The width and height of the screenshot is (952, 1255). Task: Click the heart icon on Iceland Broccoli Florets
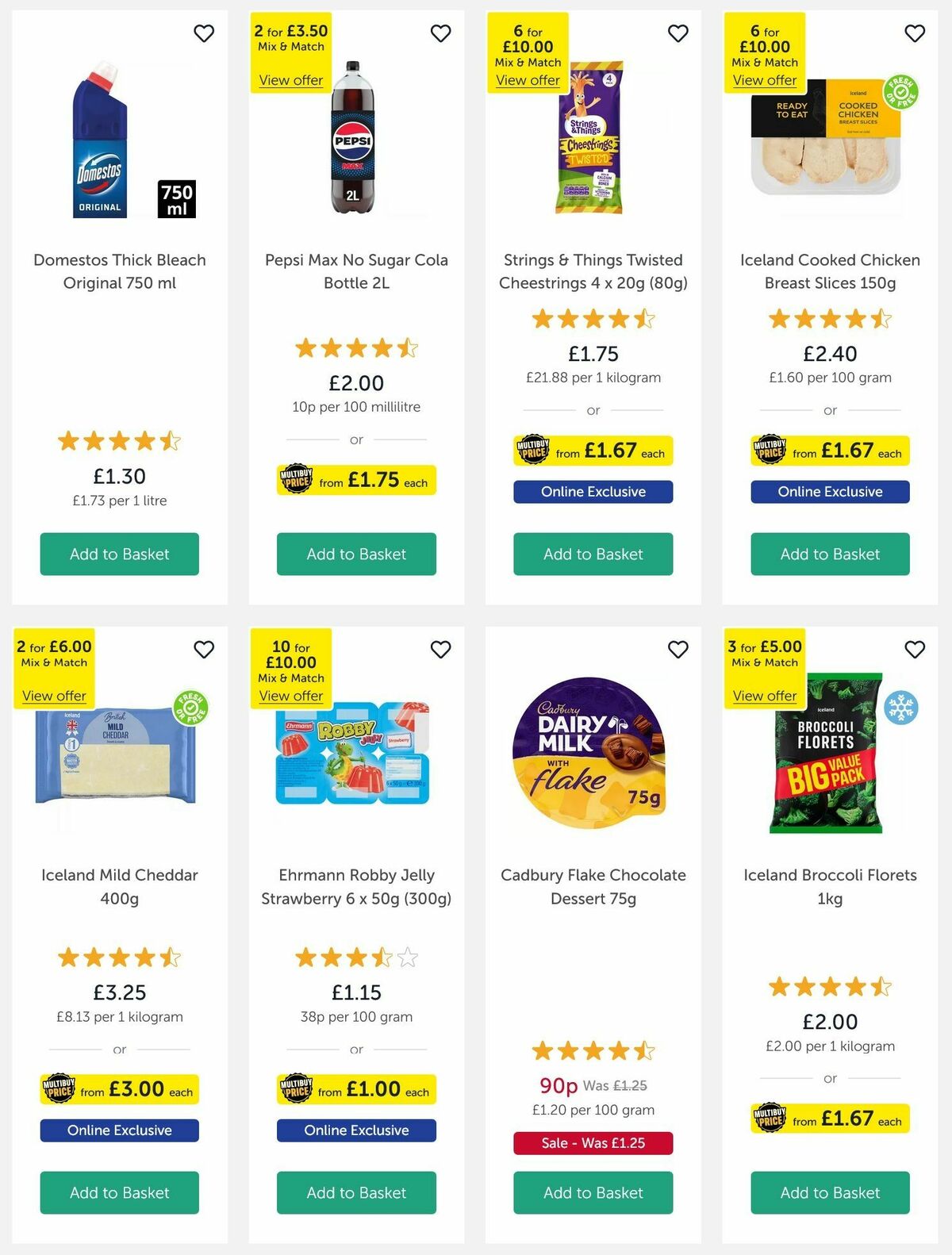(x=915, y=649)
